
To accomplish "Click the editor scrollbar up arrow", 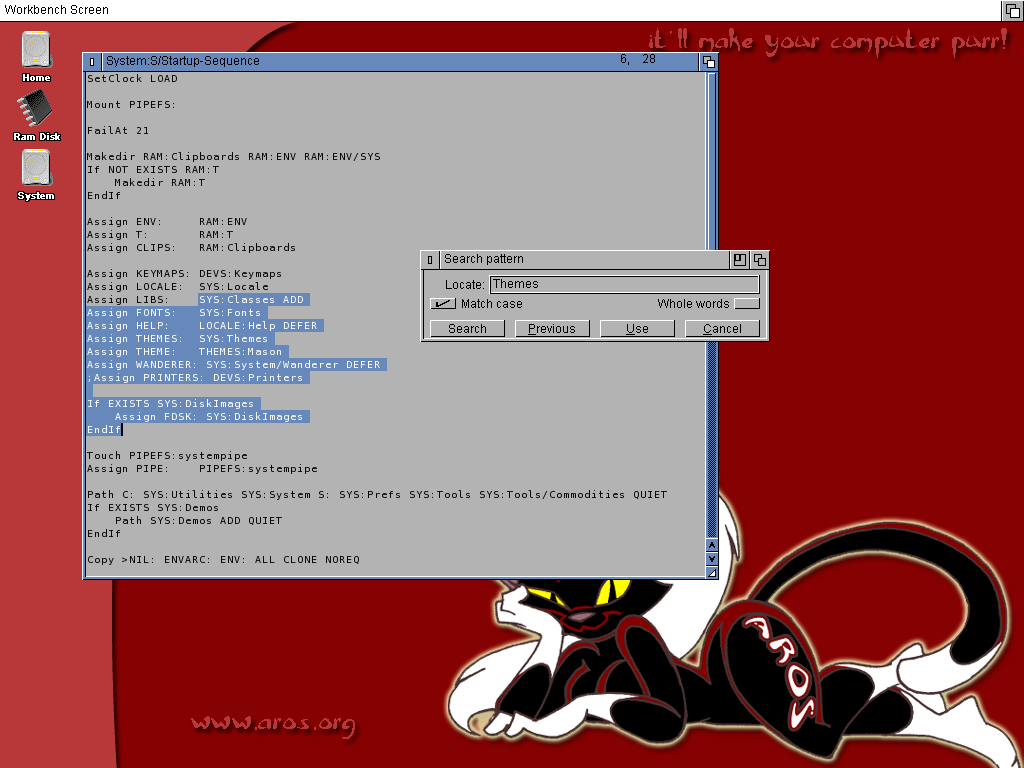I will pos(712,545).
